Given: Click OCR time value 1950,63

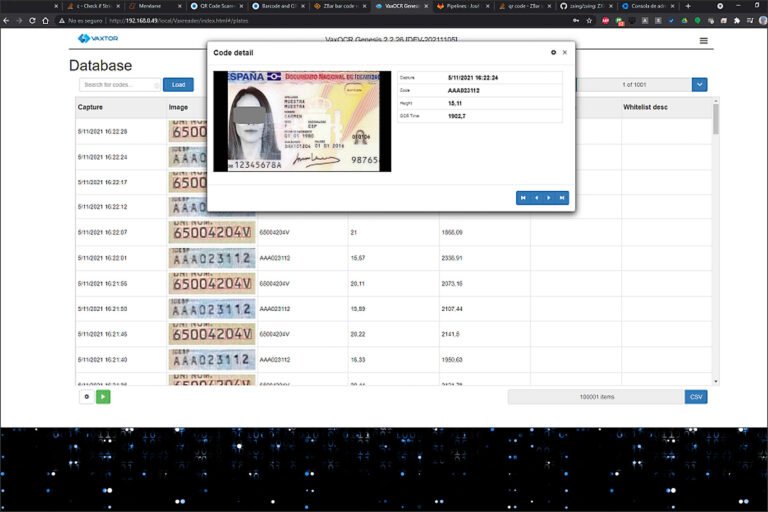Looking at the screenshot, I should tap(452, 360).
